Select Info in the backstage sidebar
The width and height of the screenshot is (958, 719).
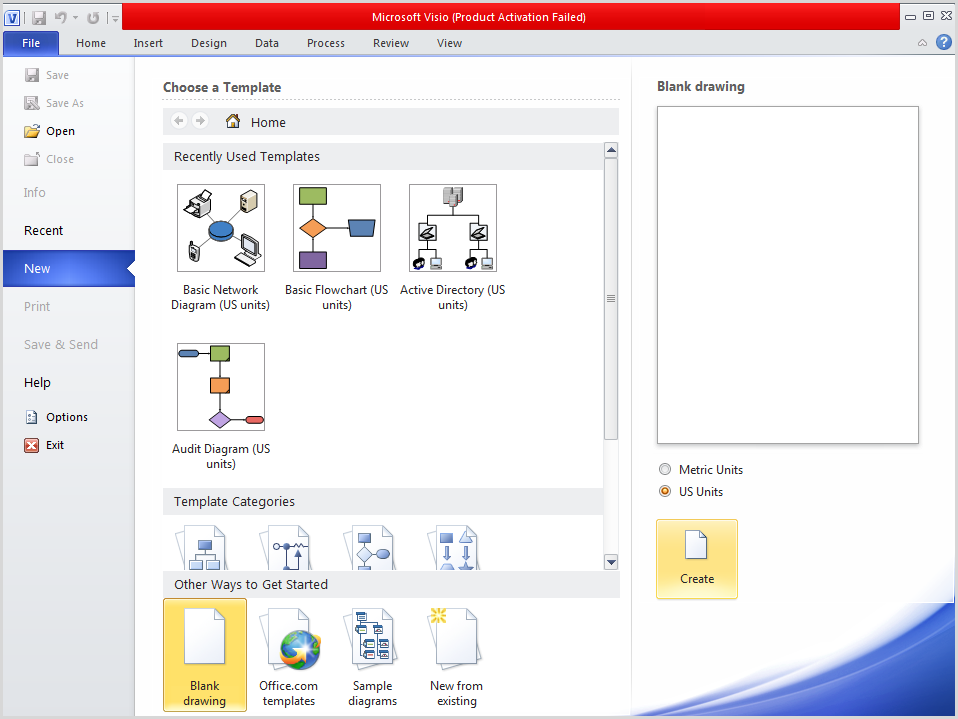point(35,193)
